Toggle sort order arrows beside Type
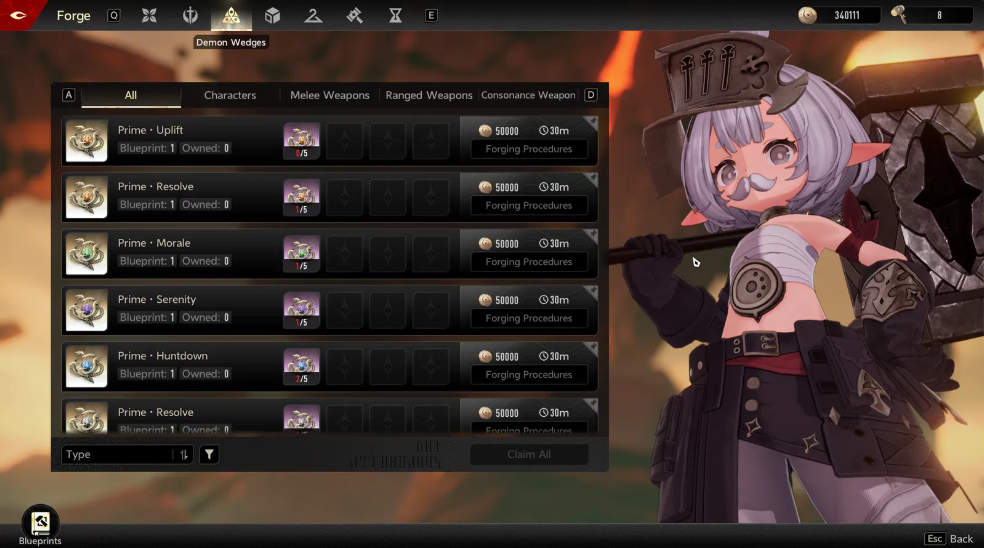 coord(184,454)
